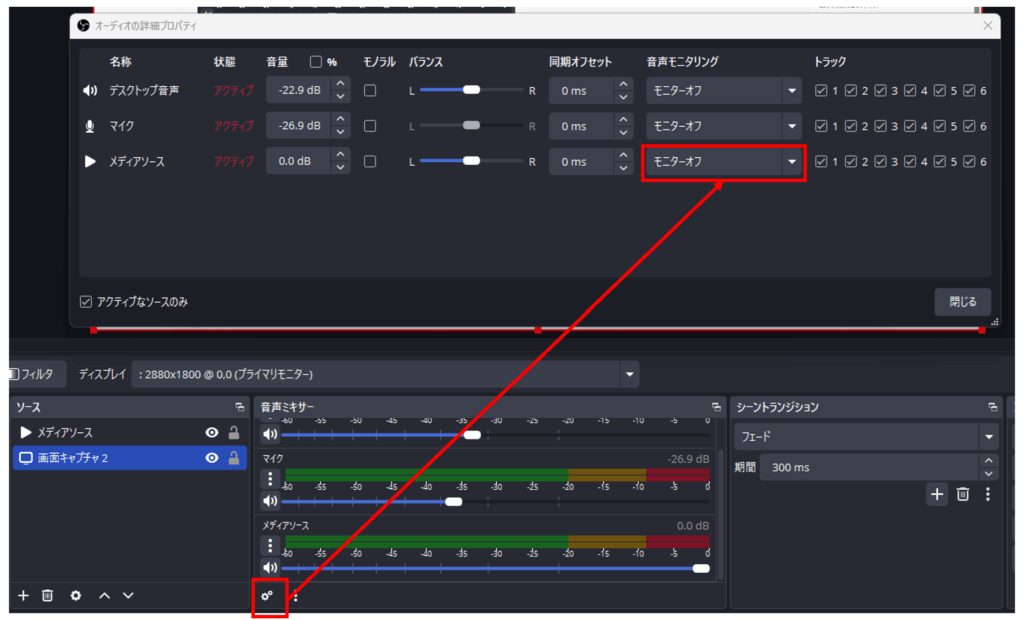Open メディアソース audio monitoring dropdown
1024x620 pixels.
pos(724,161)
